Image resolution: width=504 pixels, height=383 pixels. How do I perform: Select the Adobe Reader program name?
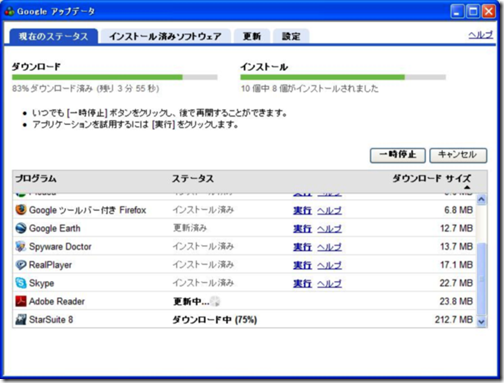click(57, 301)
